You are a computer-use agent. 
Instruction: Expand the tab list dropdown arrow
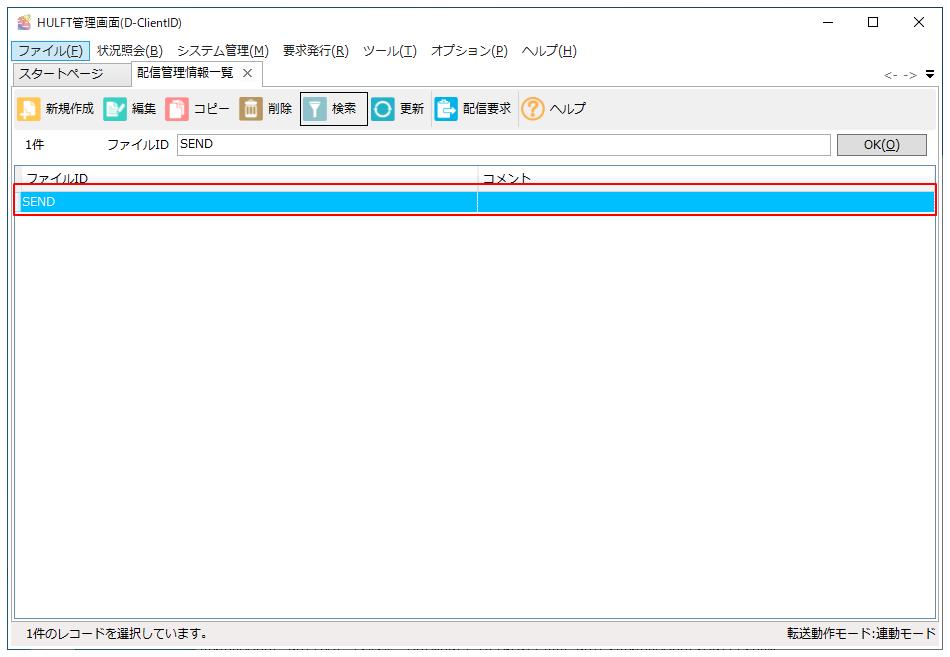tap(930, 75)
